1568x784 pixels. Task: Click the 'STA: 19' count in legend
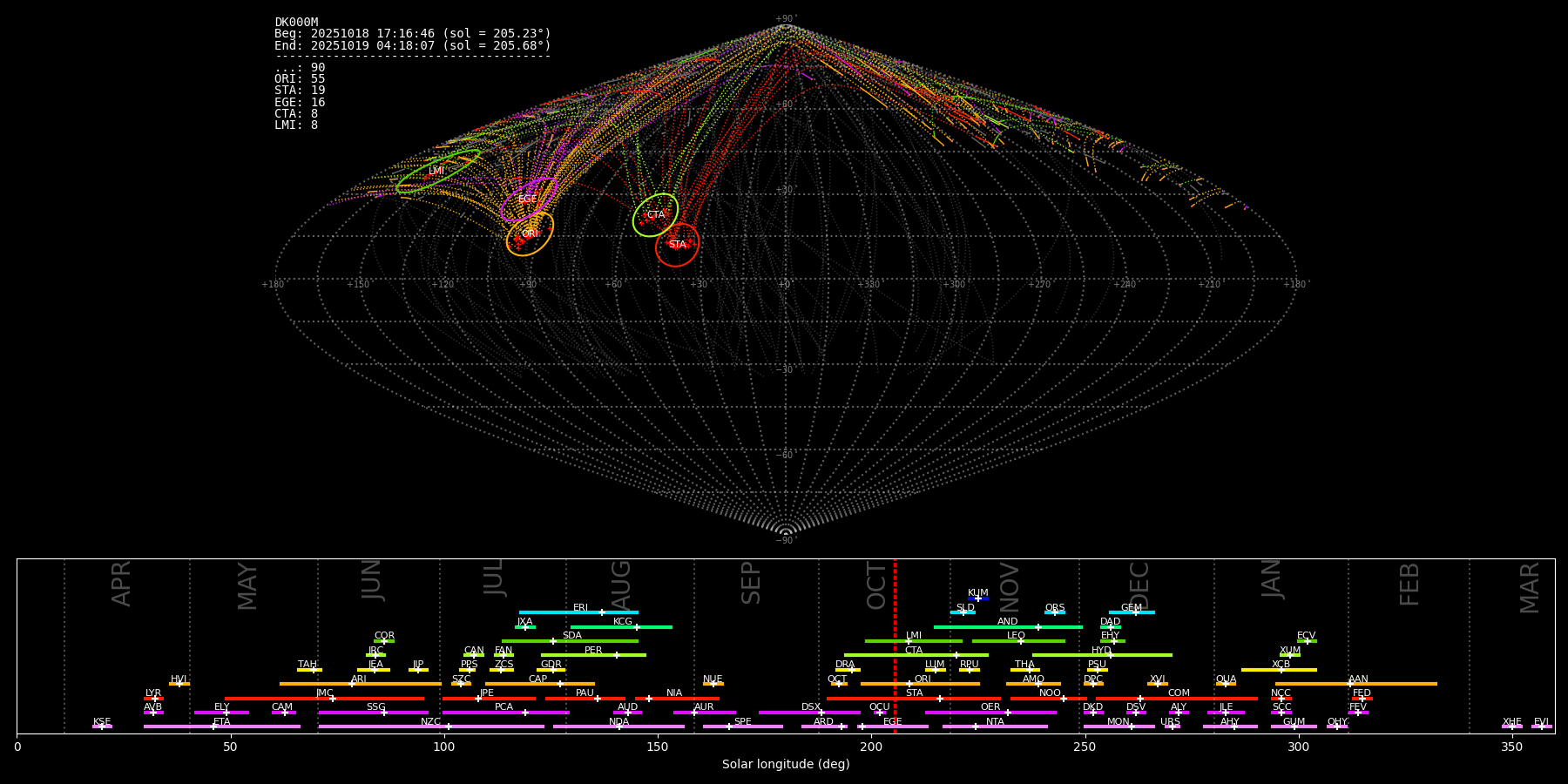pos(300,91)
